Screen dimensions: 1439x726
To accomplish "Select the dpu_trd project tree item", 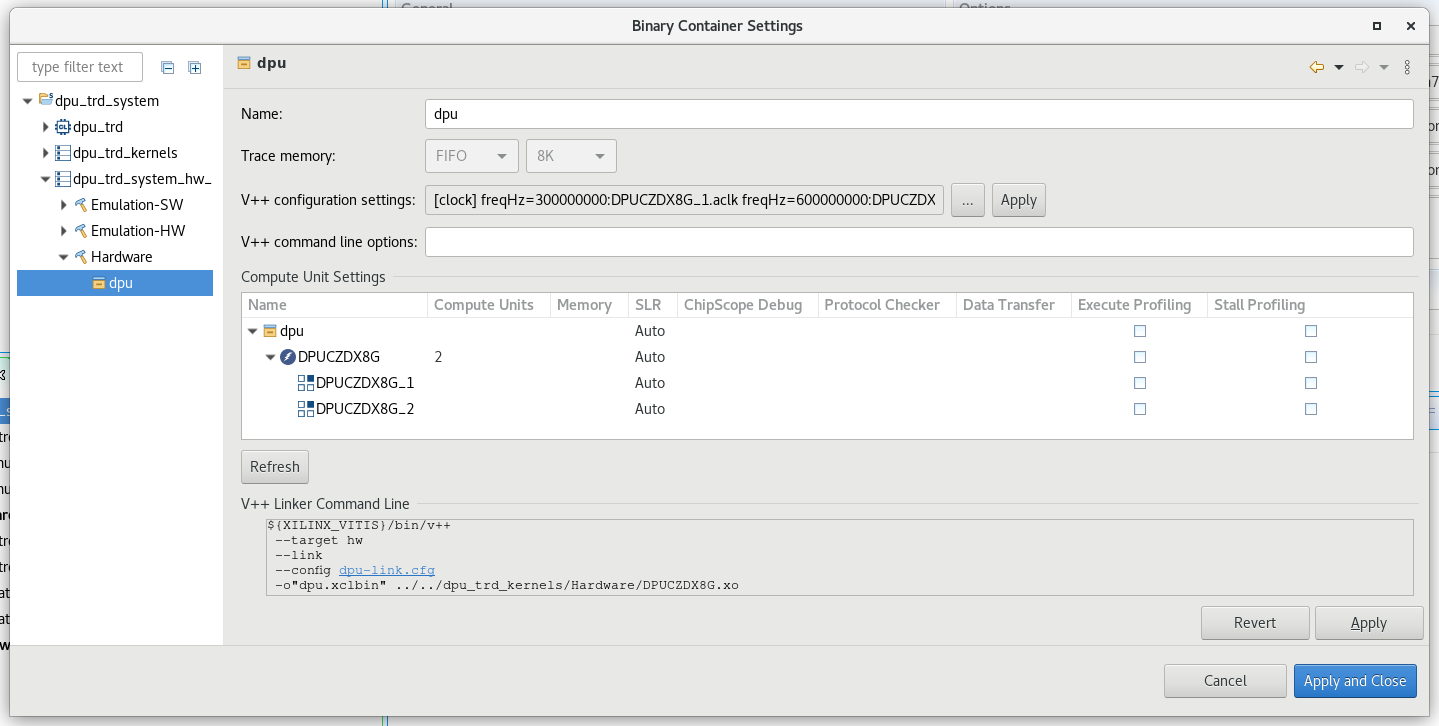I will click(x=97, y=127).
